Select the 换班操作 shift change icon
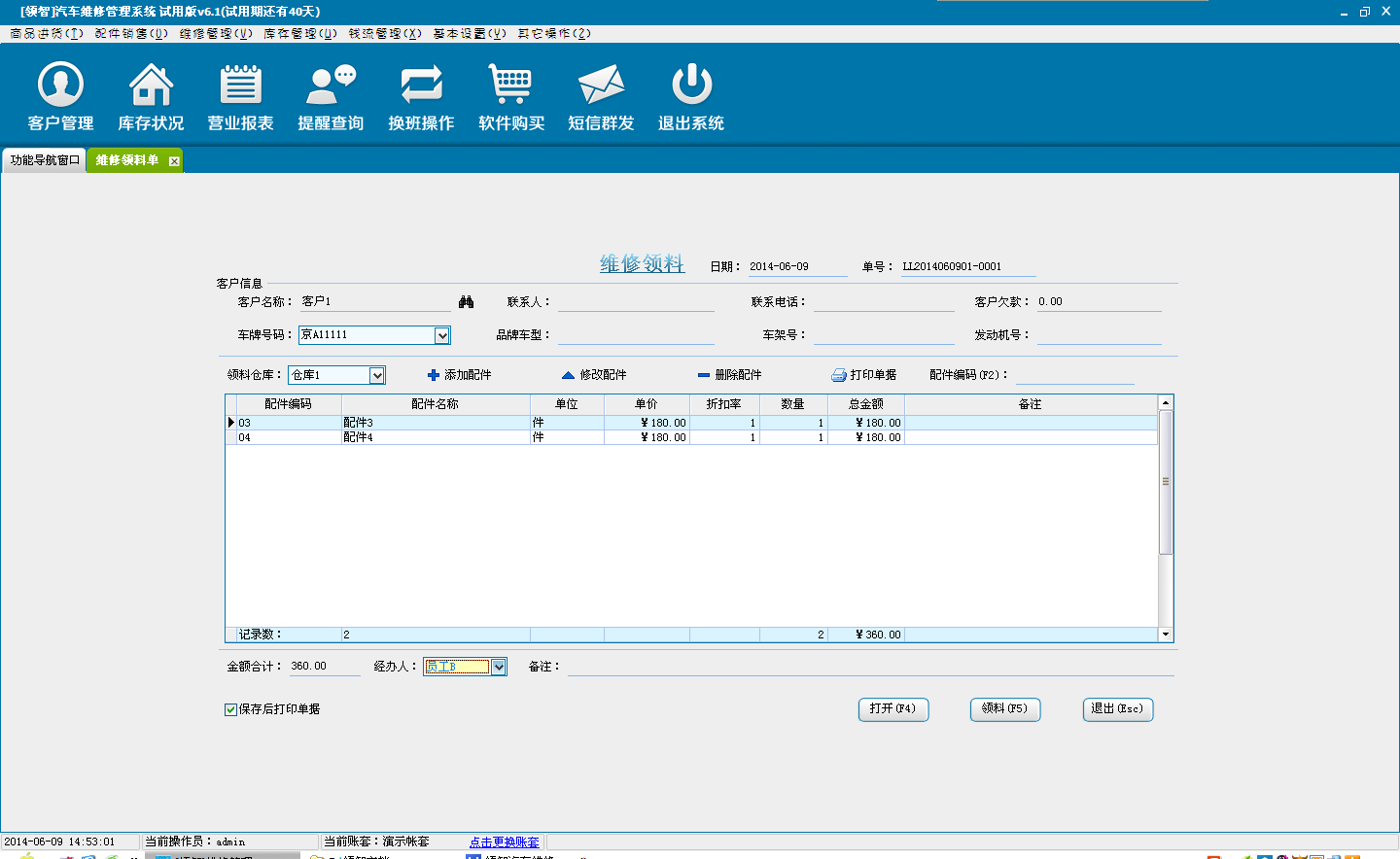The image size is (1400, 859). point(421,86)
